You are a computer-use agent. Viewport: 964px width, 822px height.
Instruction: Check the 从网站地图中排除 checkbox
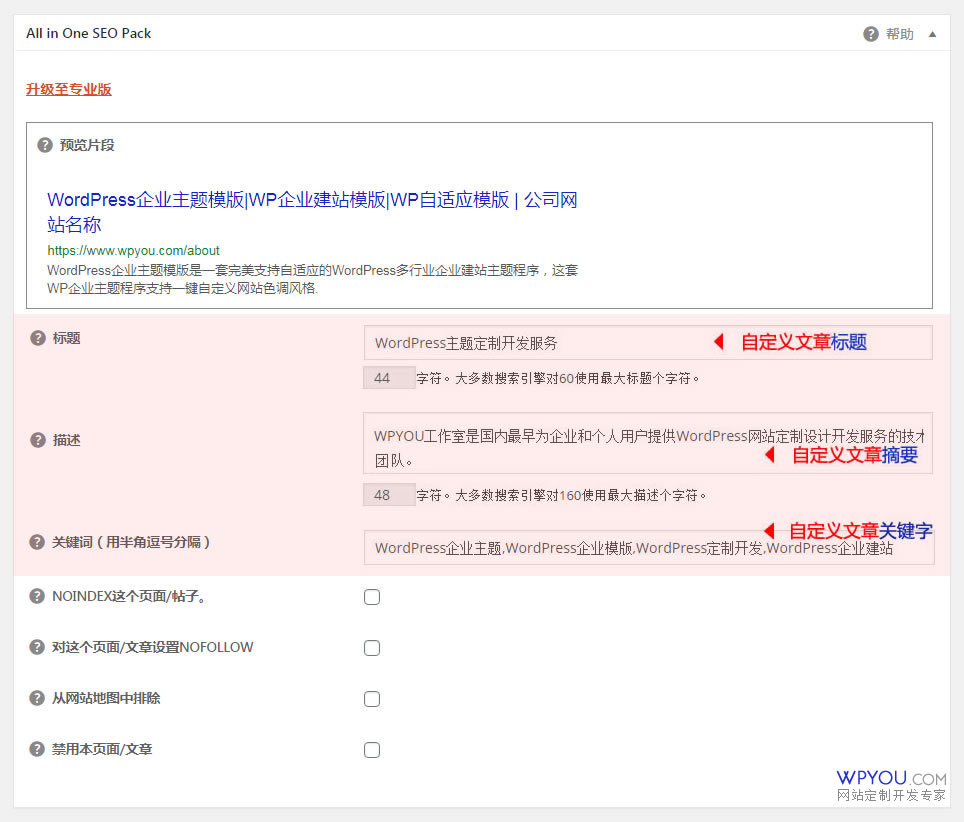[372, 699]
